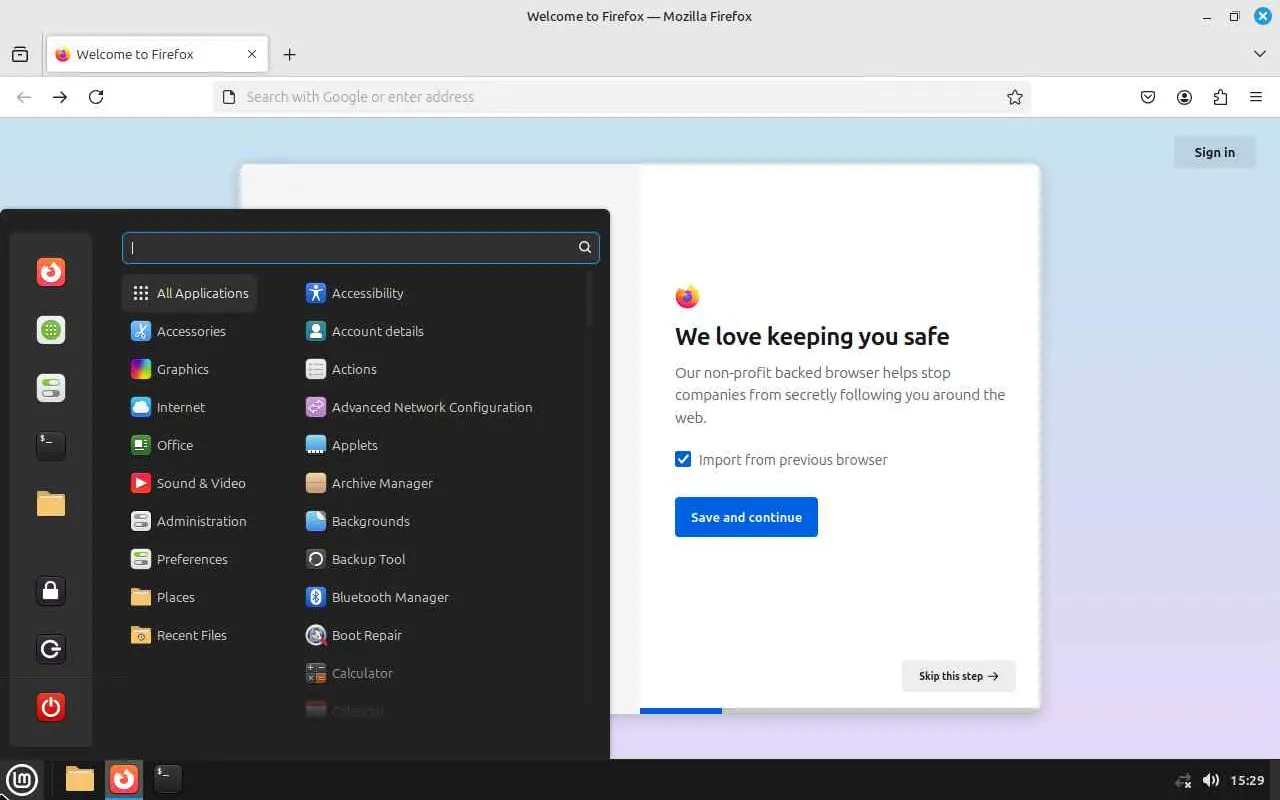Go back with the left arrow button
Viewport: 1280px width, 800px height.
click(24, 97)
